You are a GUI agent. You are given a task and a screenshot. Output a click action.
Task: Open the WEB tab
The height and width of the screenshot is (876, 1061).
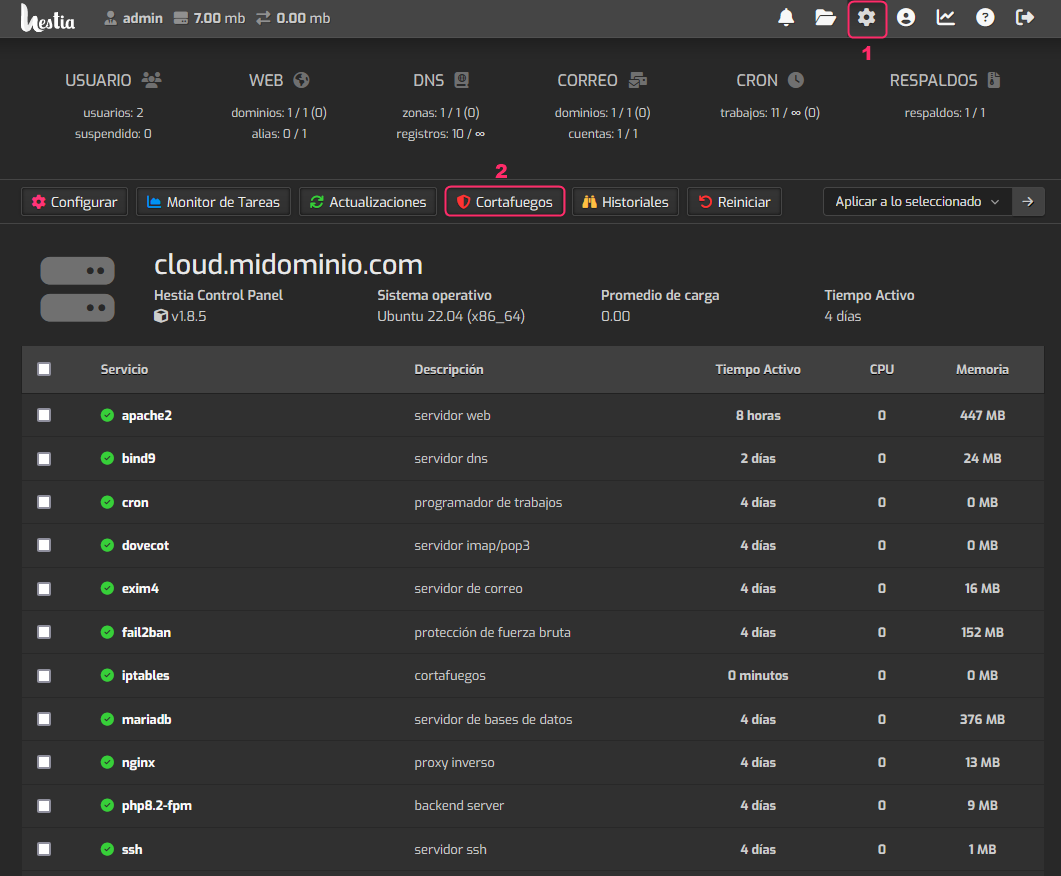(279, 80)
